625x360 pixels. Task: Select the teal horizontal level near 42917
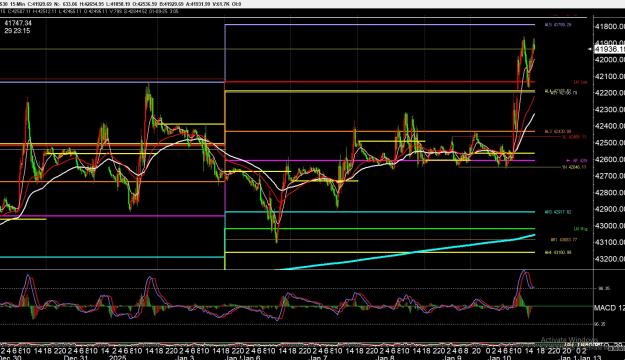point(380,212)
